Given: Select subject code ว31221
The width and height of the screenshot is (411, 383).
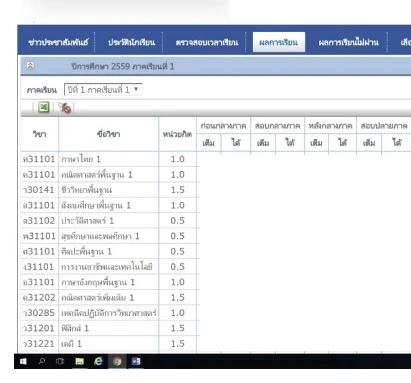Looking at the screenshot, I should pos(39,343).
